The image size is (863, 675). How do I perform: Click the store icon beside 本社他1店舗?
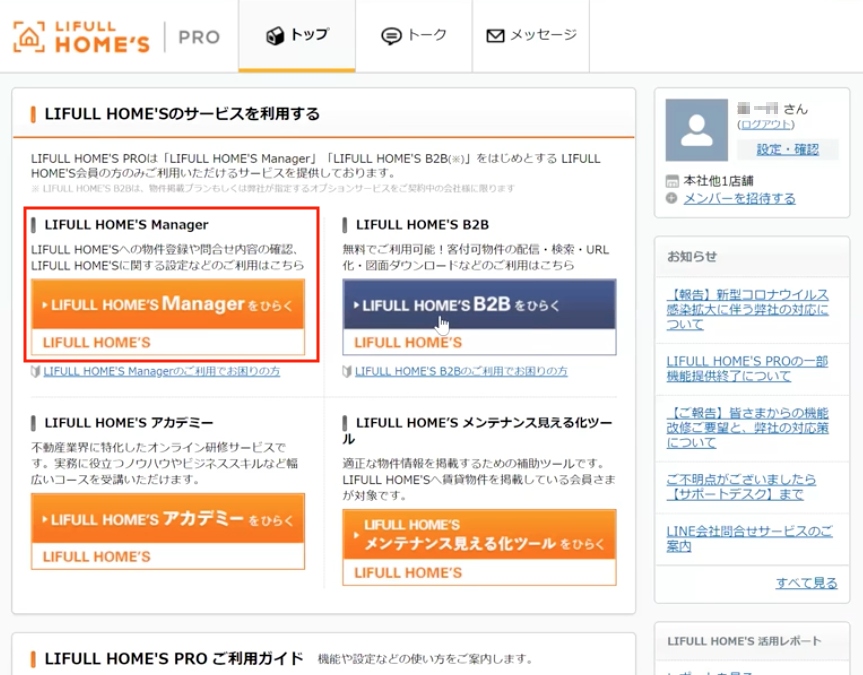(672, 181)
